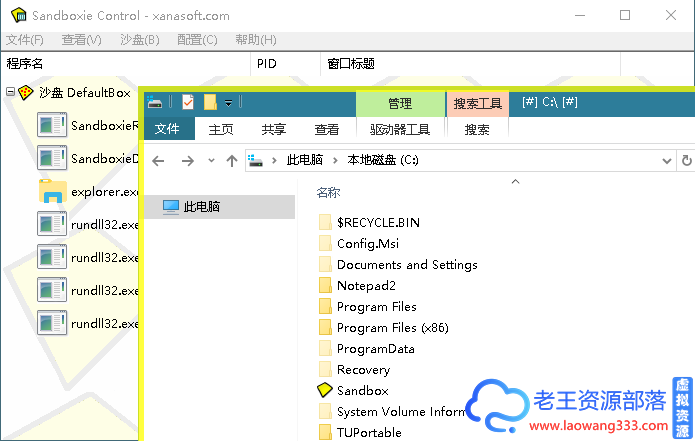Select the explorer.exe process icon
Screen dimensions: 695x441
[52, 191]
